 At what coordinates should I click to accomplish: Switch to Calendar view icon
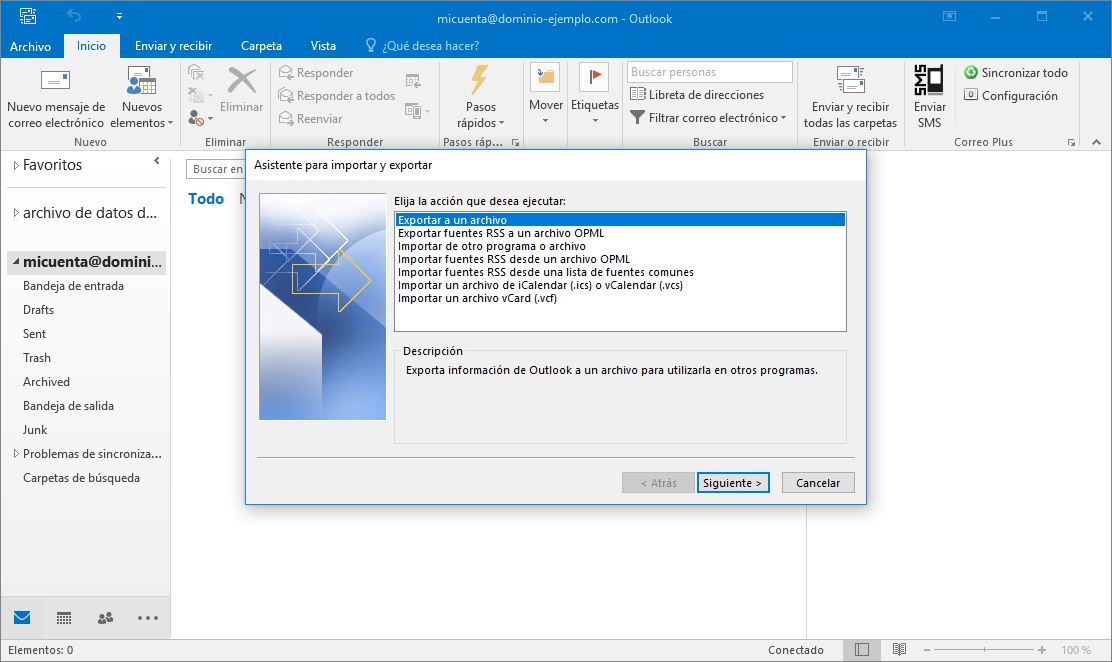coord(64,618)
